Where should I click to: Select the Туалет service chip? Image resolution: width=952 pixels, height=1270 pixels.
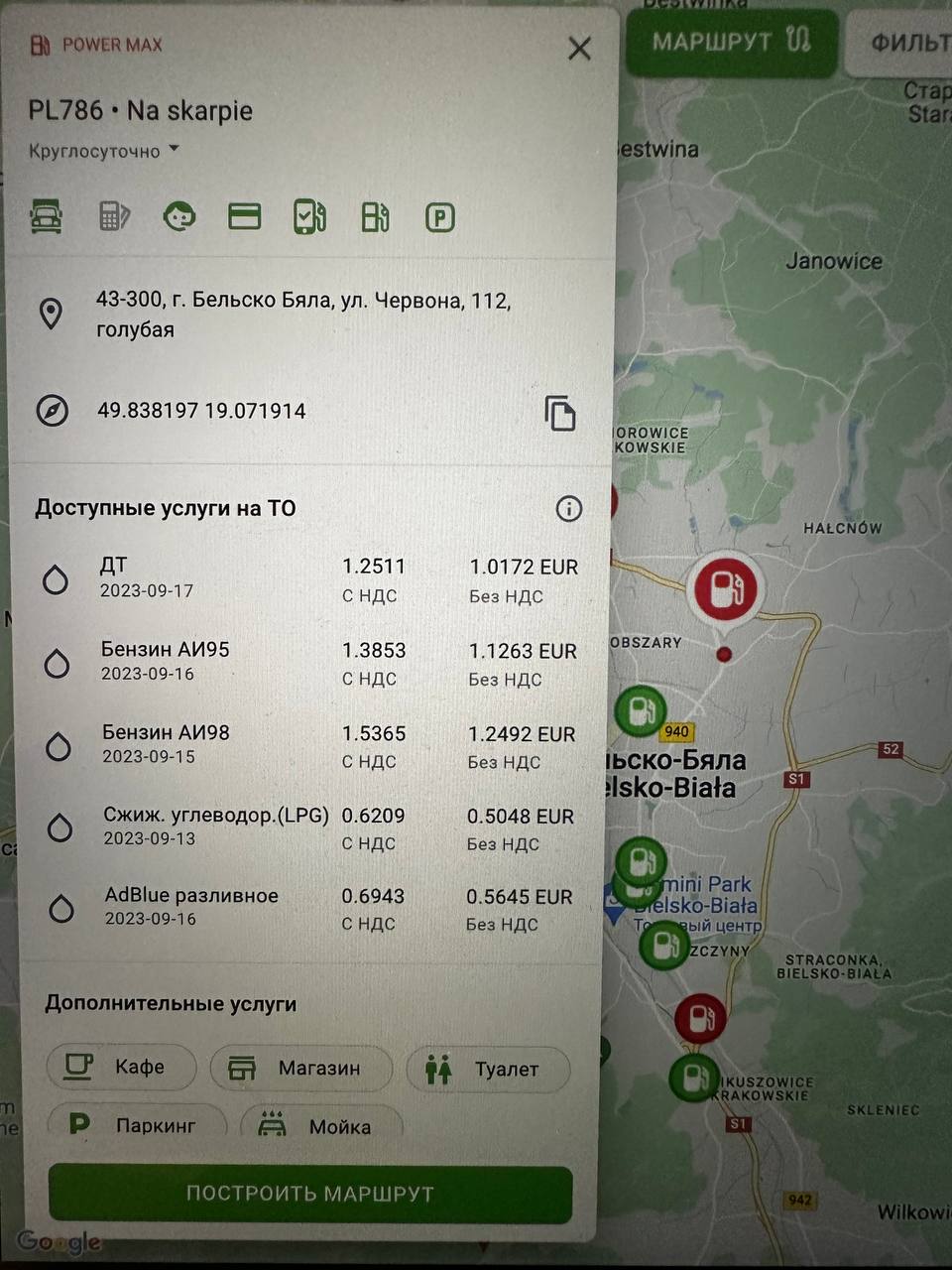point(488,1070)
